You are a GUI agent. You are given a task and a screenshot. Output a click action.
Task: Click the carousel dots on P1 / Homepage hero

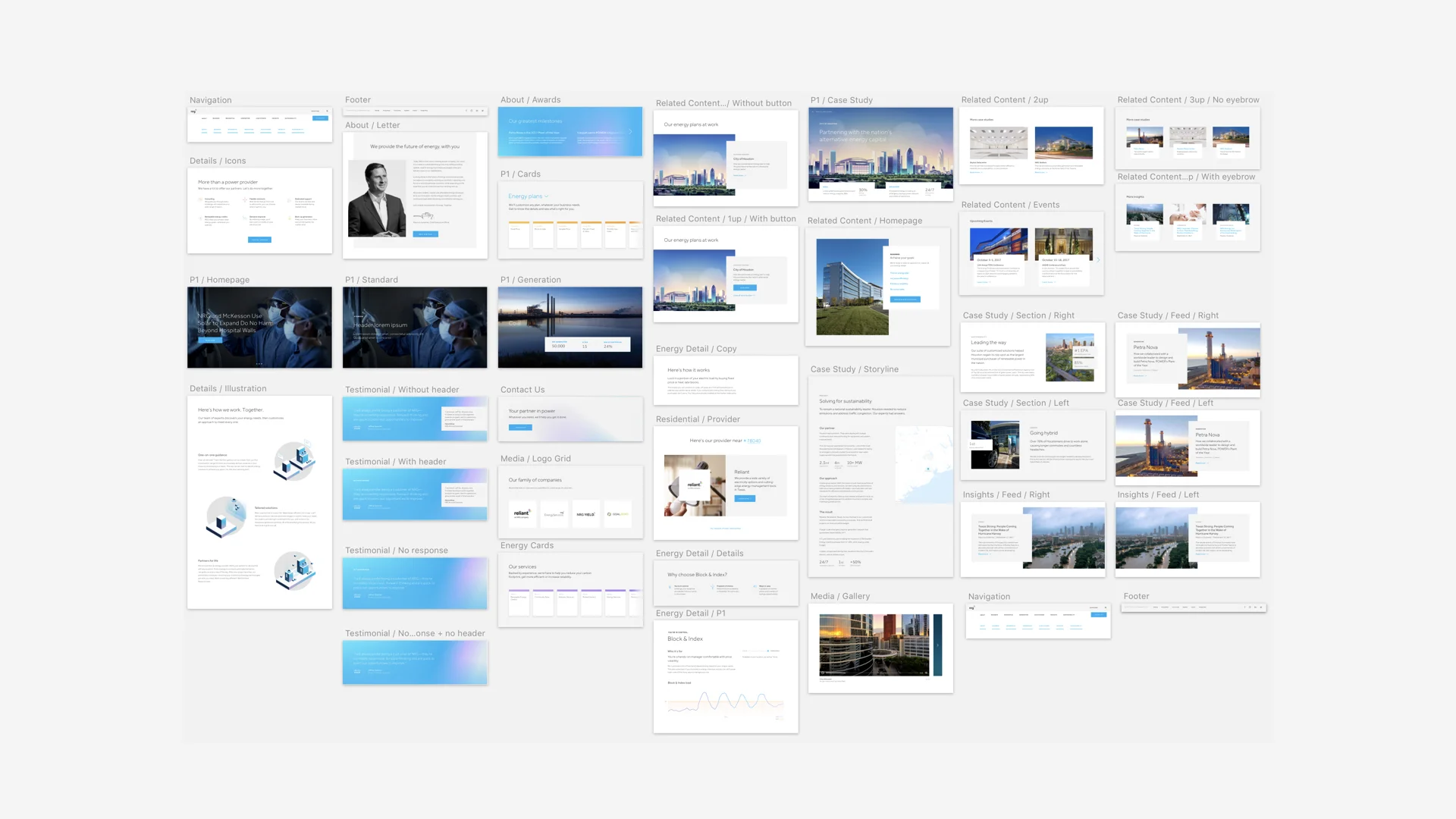coord(259,363)
